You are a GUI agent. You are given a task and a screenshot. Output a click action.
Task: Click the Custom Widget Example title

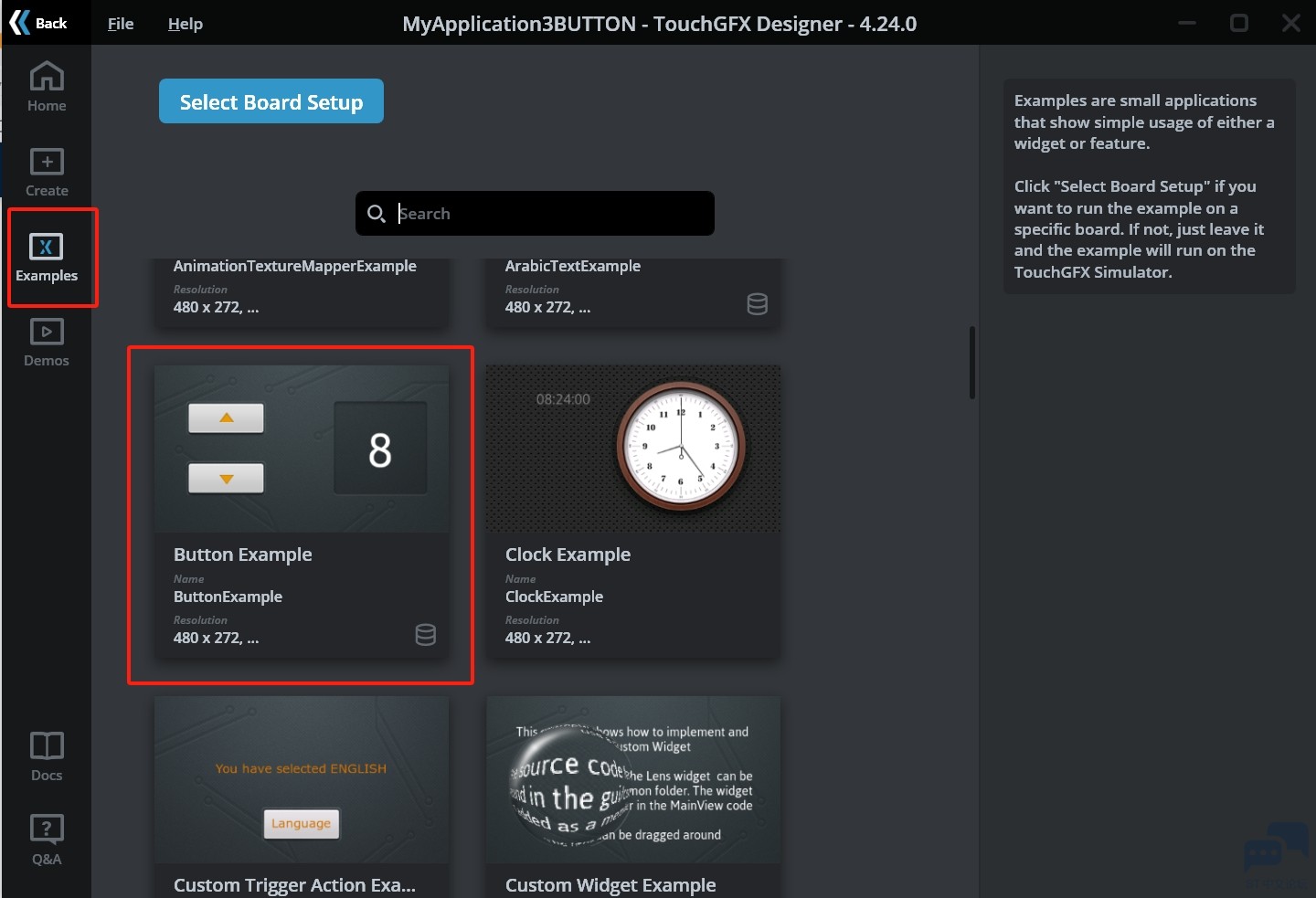pyautogui.click(x=610, y=885)
